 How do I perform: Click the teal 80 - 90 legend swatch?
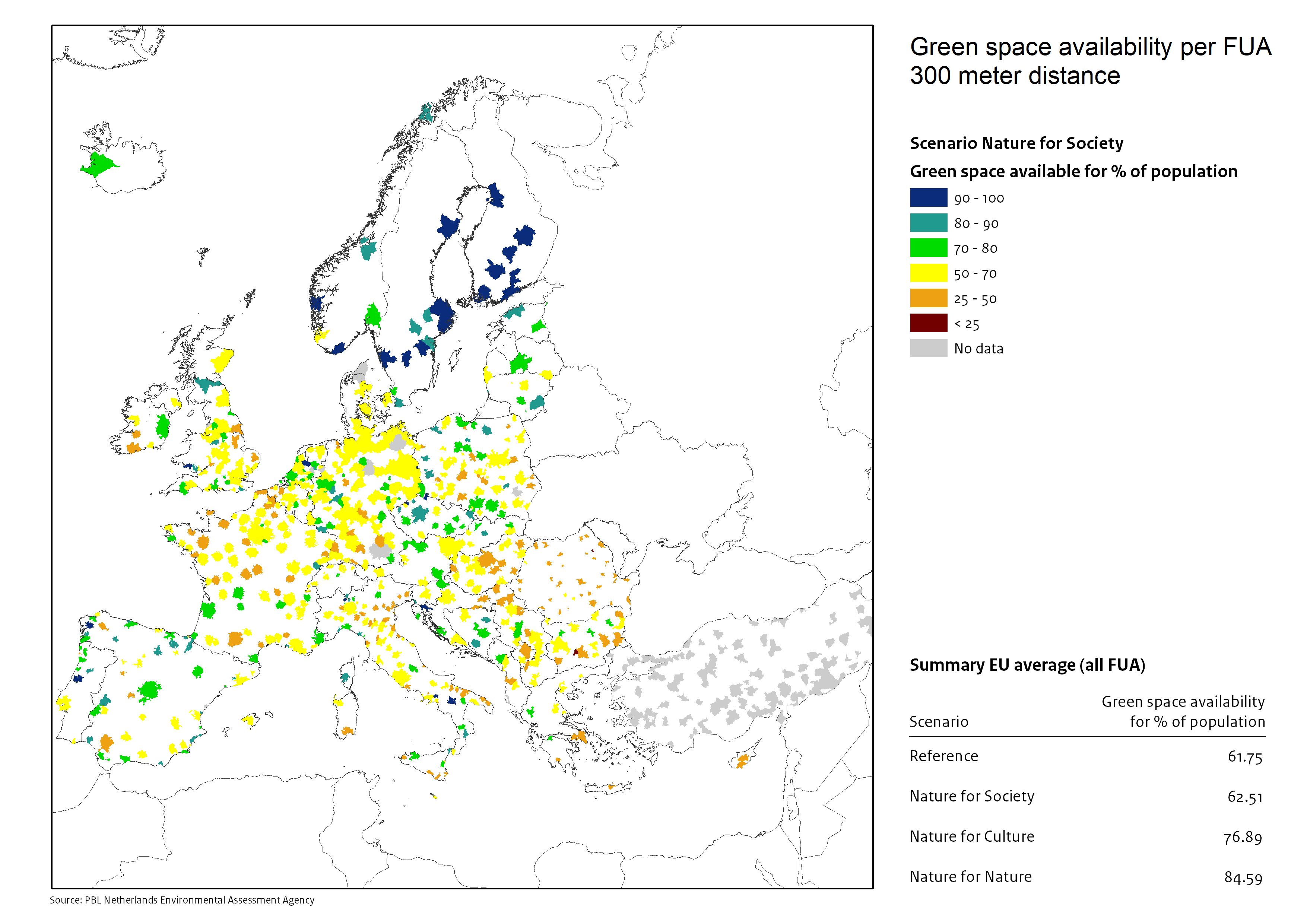[929, 223]
